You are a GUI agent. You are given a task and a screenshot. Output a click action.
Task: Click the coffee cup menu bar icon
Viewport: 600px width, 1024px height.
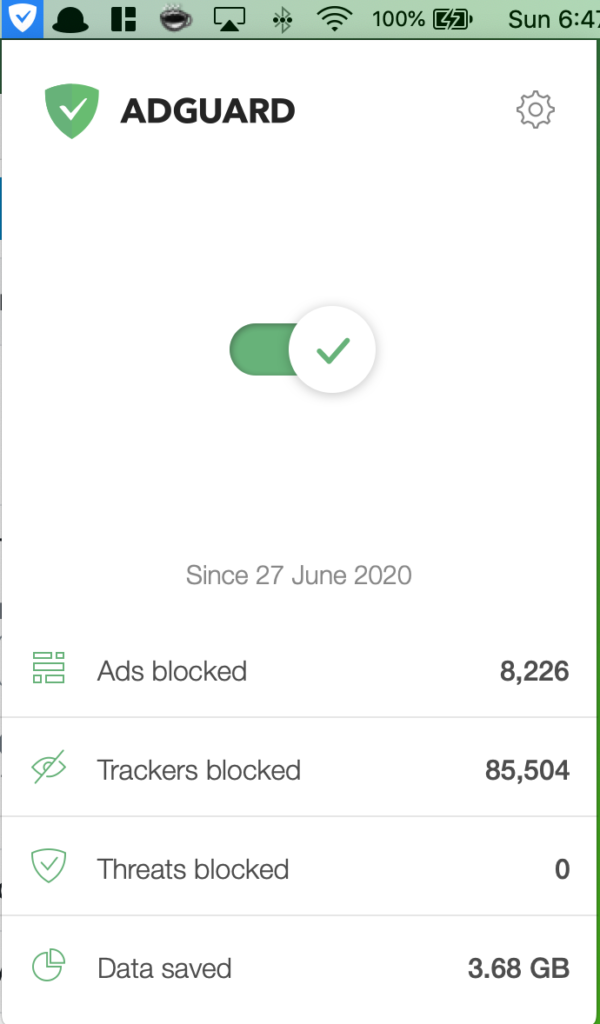pyautogui.click(x=176, y=19)
